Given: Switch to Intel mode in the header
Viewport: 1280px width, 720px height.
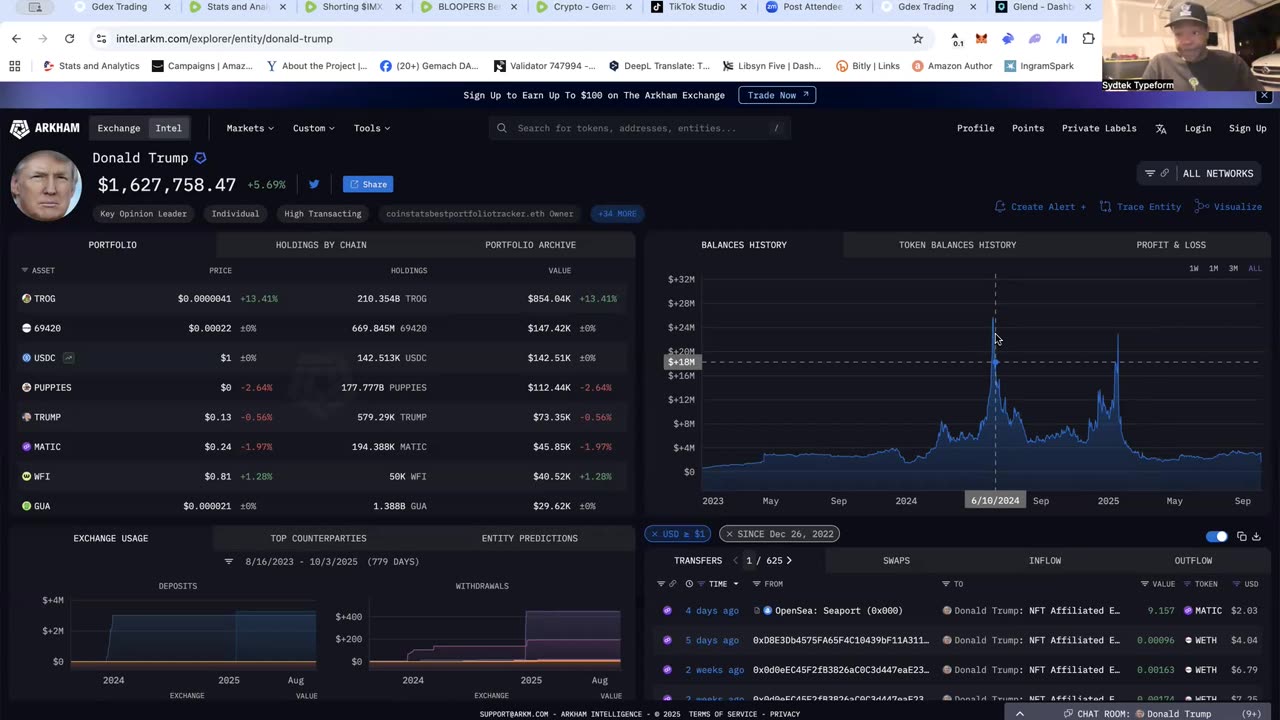Looking at the screenshot, I should pyautogui.click(x=168, y=128).
